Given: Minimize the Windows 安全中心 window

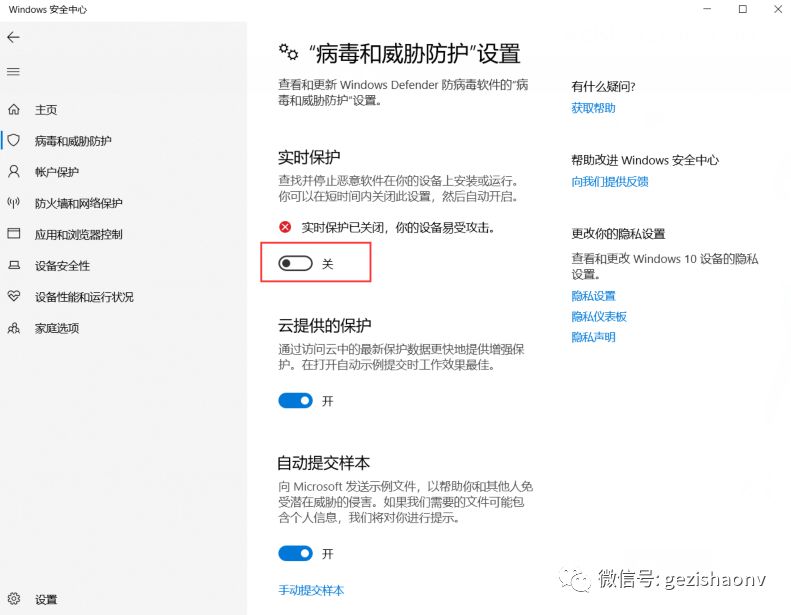Looking at the screenshot, I should [x=707, y=9].
